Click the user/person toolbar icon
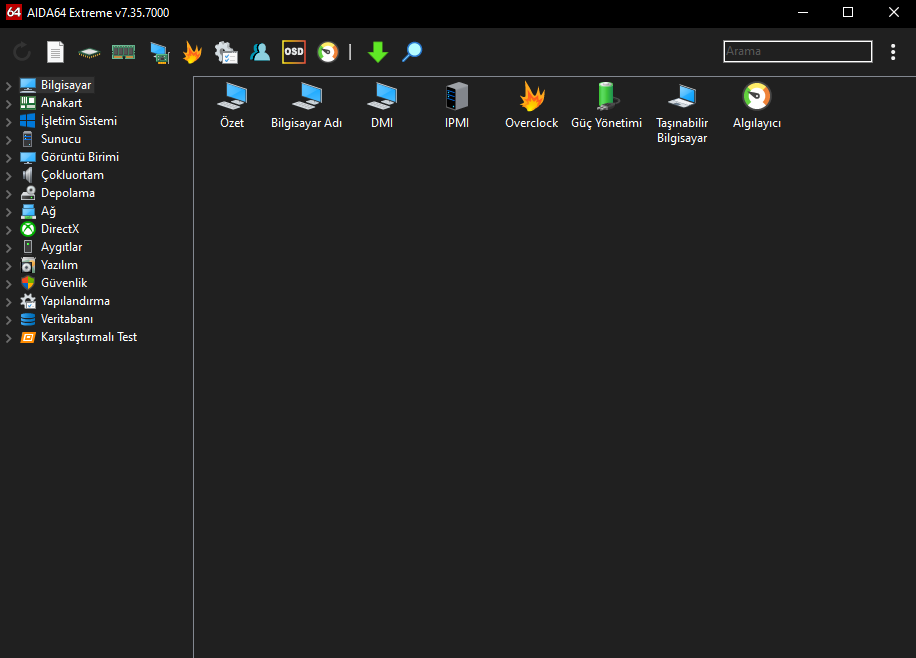Image resolution: width=916 pixels, height=658 pixels. (x=260, y=52)
